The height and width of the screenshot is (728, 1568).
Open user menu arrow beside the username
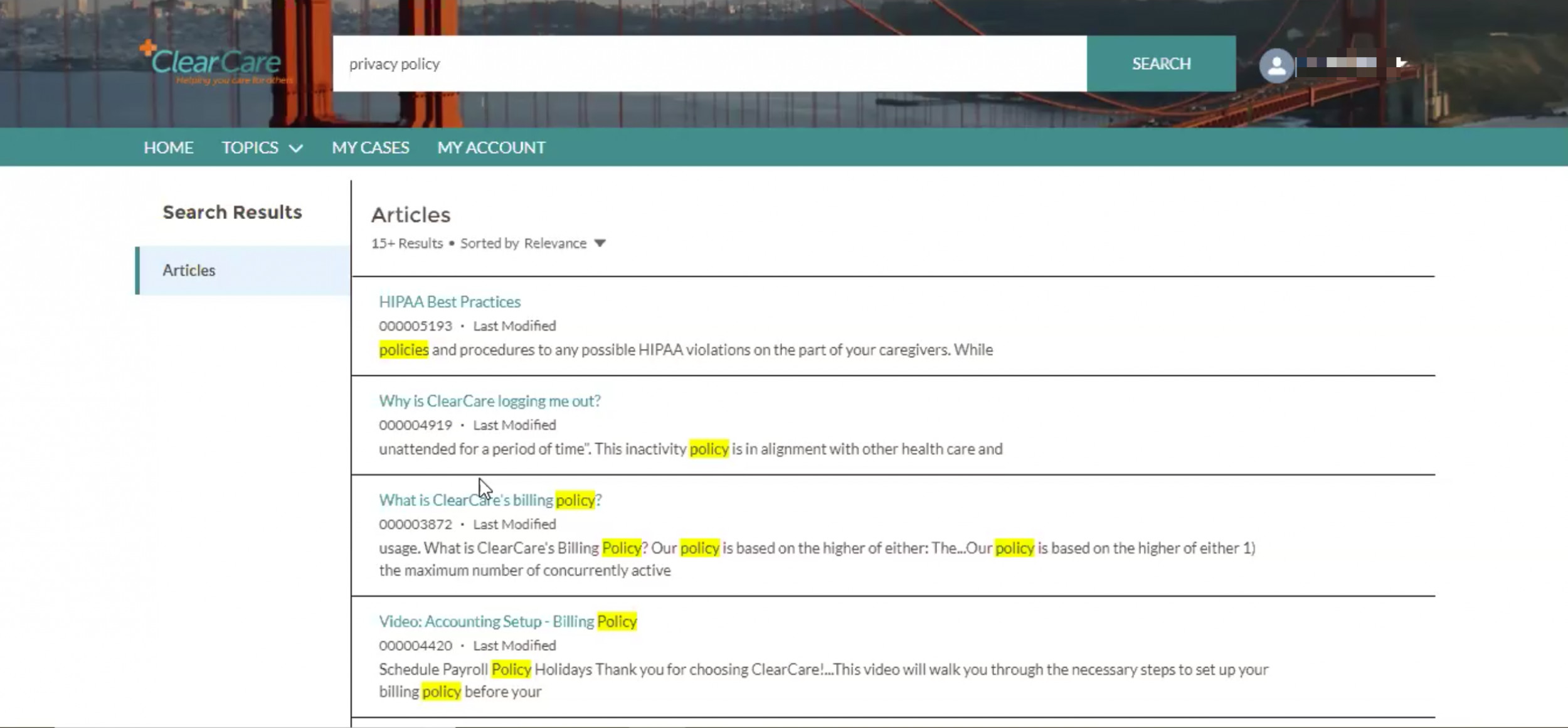click(x=1401, y=62)
